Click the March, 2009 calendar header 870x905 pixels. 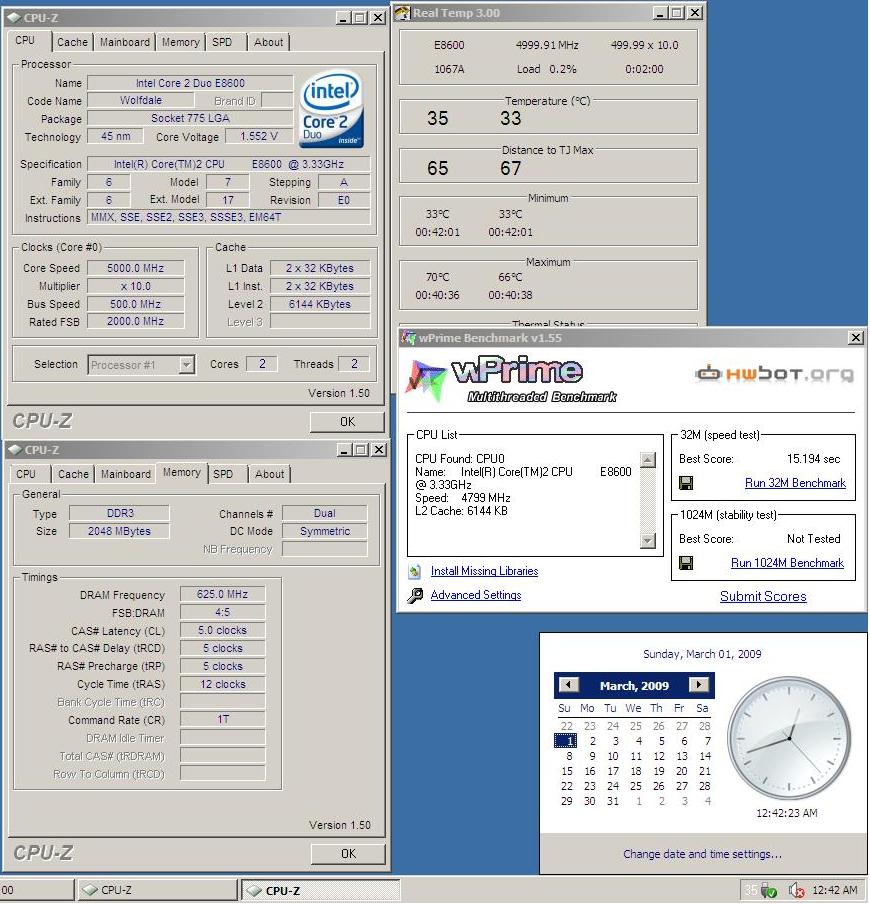(634, 686)
